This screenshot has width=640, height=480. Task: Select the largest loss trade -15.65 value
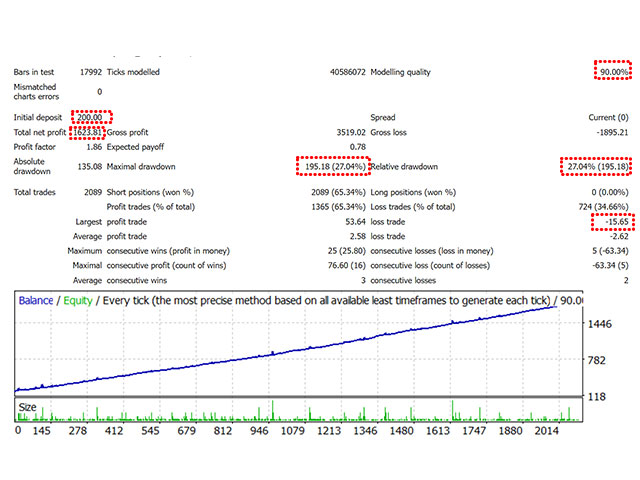611,222
